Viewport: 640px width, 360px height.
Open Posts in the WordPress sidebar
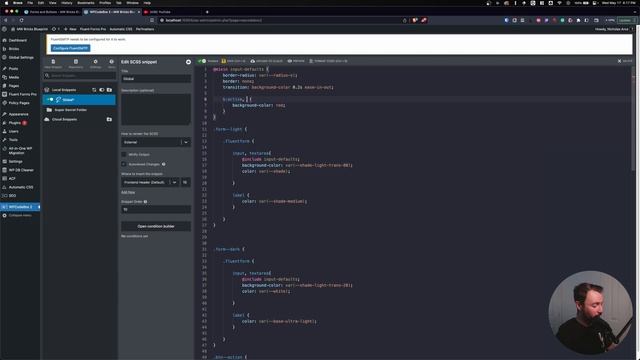[x=13, y=69]
